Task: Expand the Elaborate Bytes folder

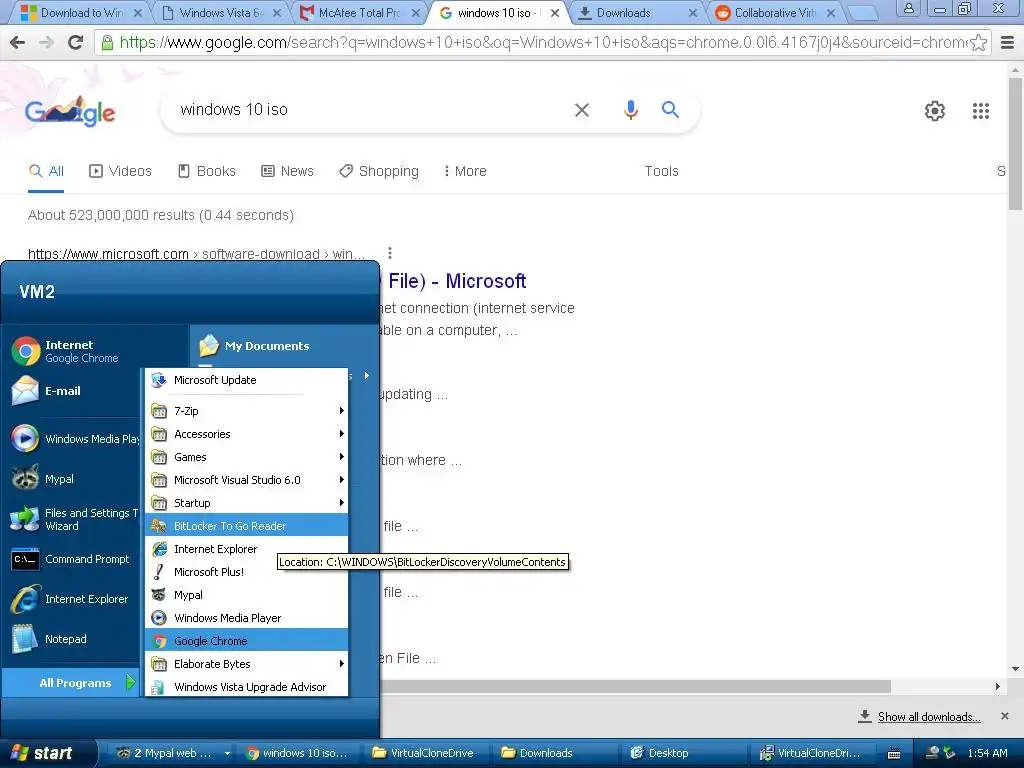Action: (x=247, y=664)
